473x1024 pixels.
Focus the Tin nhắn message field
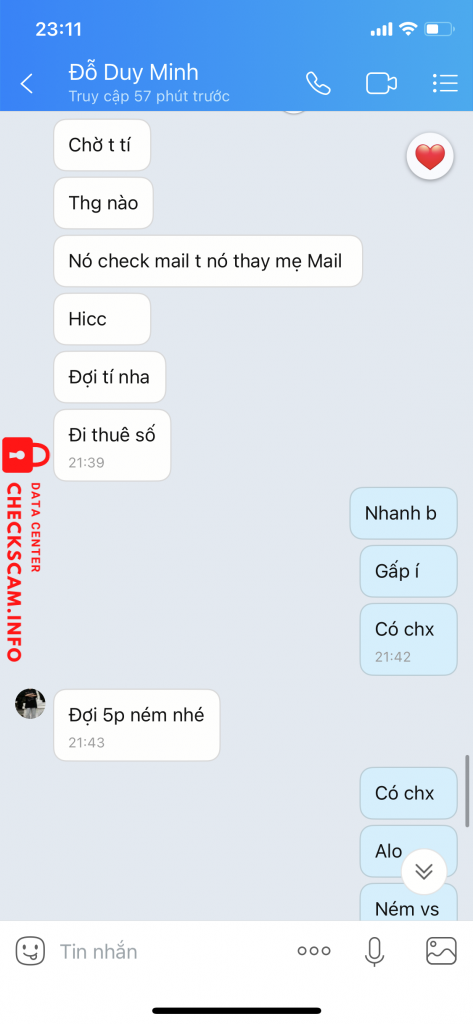[170, 952]
